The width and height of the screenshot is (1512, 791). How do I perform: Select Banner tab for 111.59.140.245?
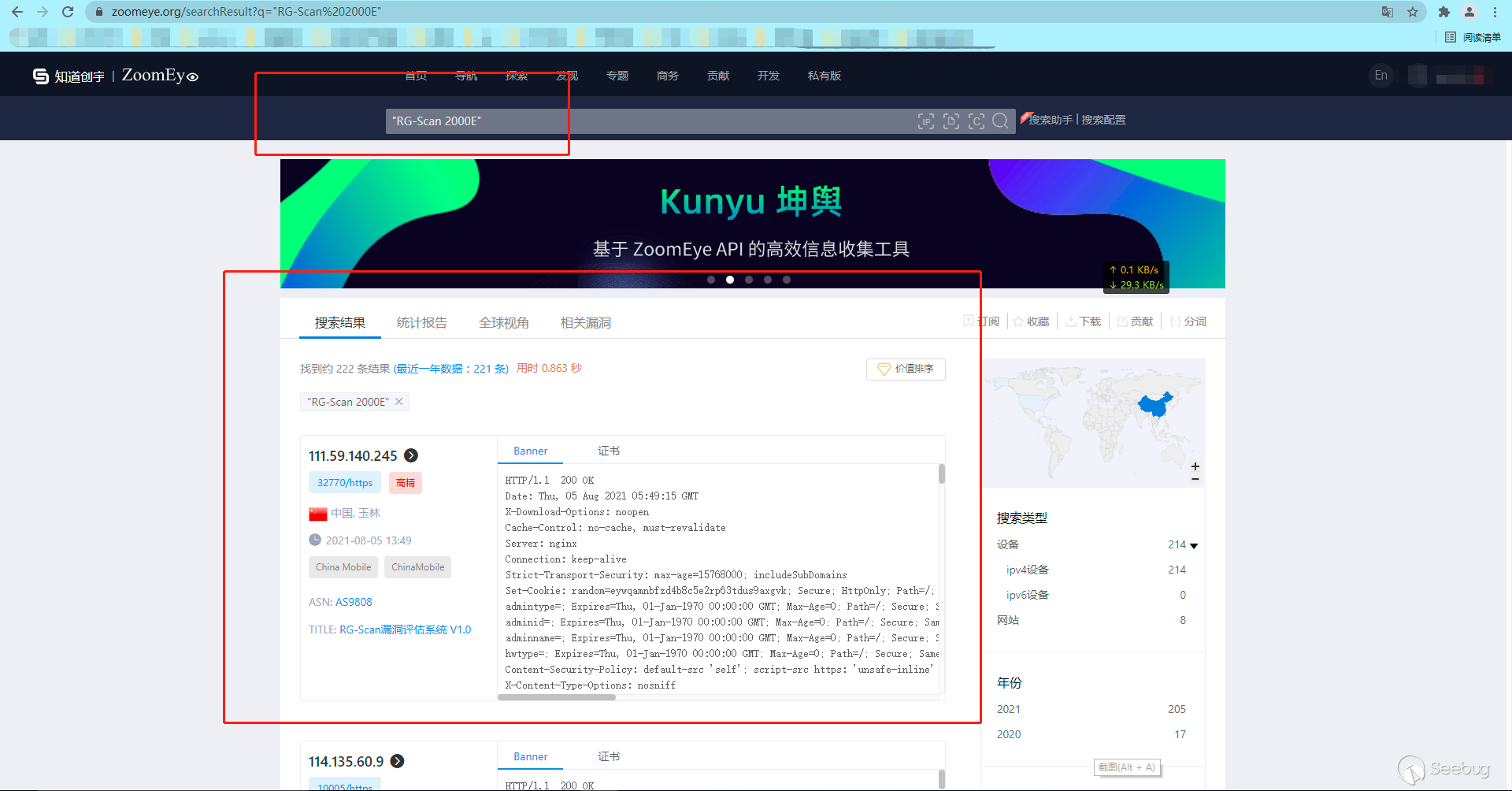(x=530, y=451)
